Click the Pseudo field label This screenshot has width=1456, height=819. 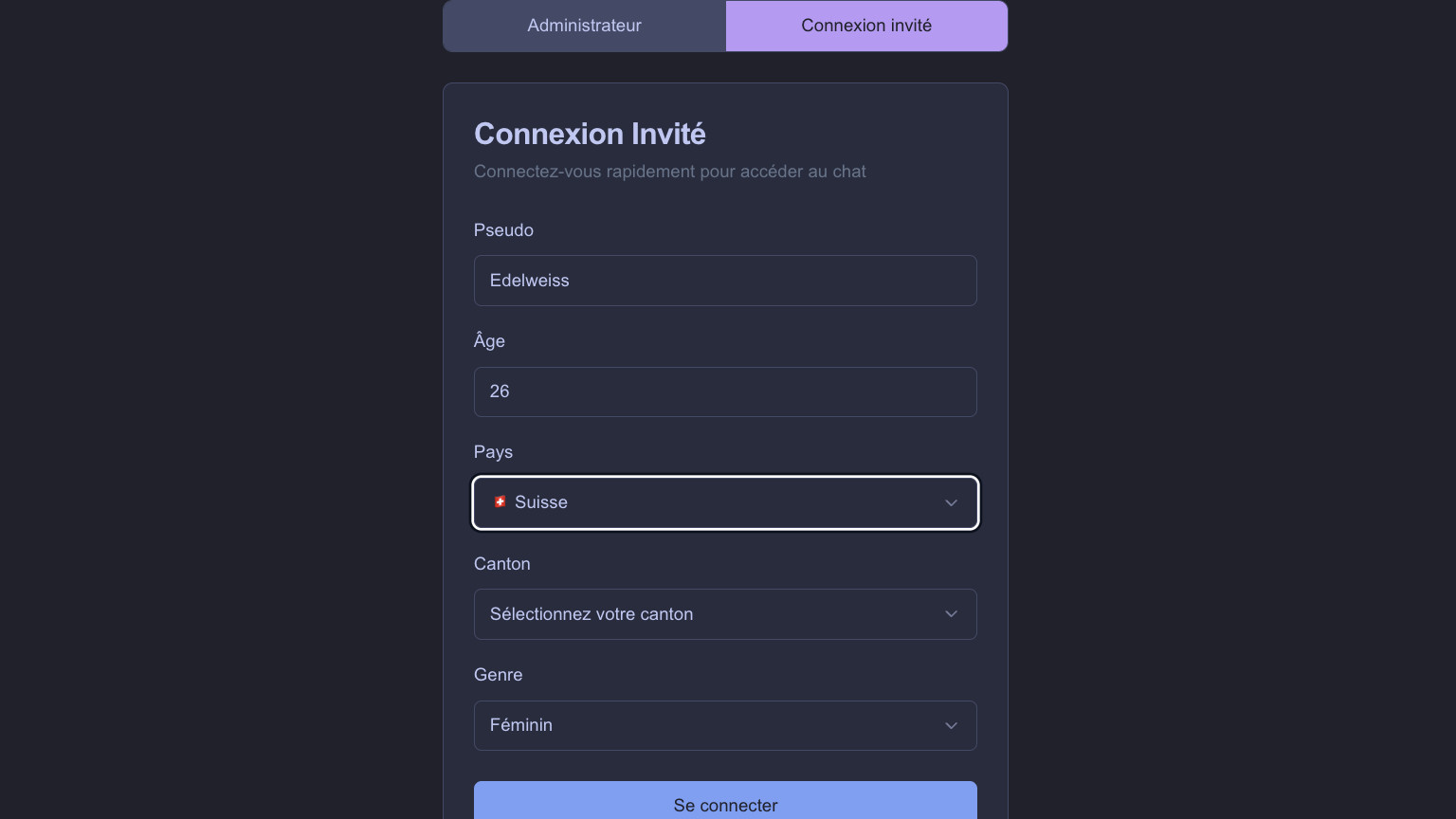503,230
